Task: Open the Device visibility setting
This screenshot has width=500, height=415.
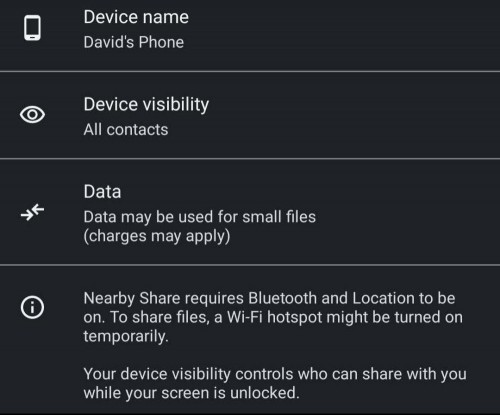Action: [250, 115]
